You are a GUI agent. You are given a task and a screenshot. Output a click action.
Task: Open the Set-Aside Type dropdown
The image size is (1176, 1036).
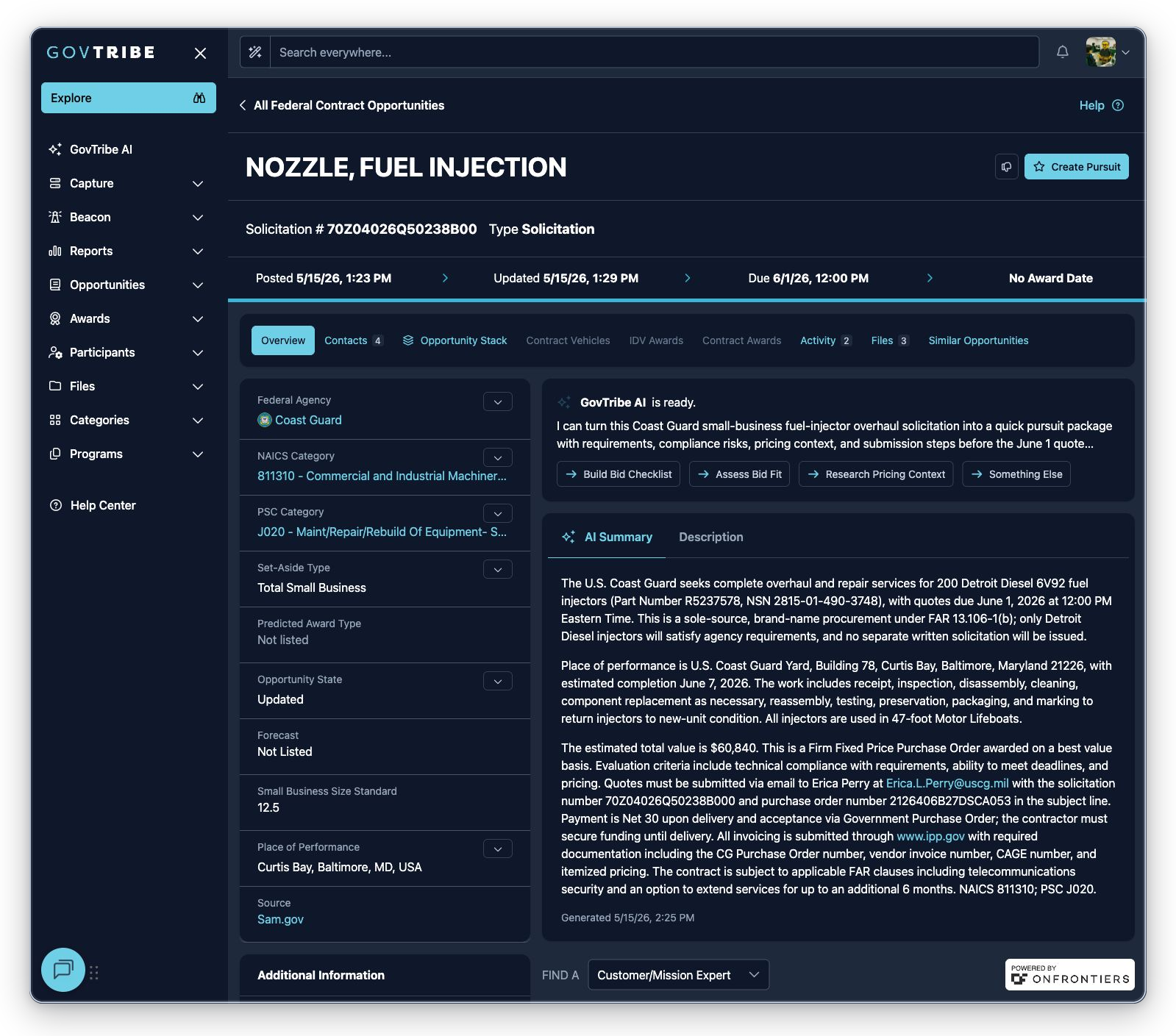[x=498, y=569]
